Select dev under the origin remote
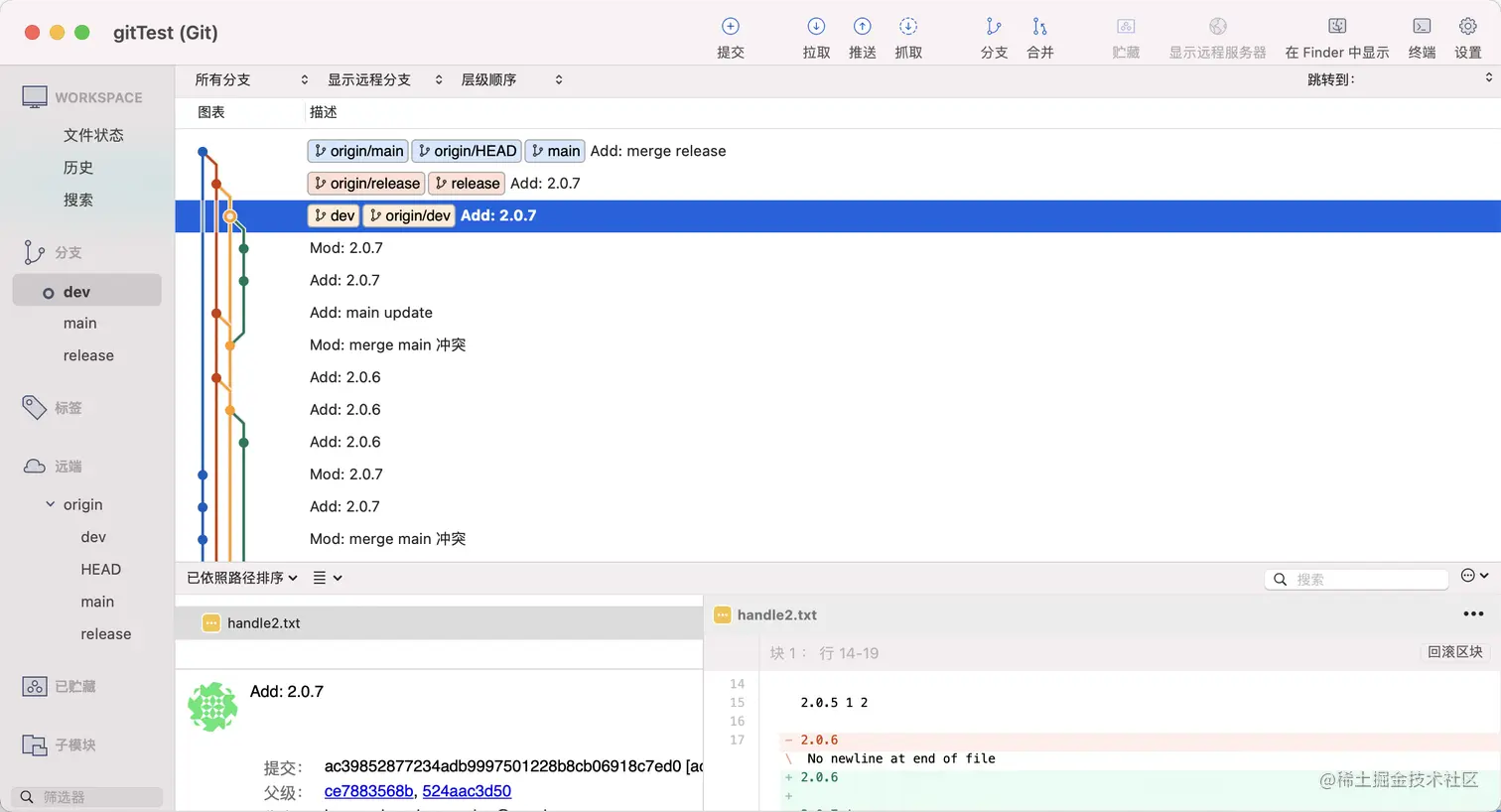 [93, 537]
